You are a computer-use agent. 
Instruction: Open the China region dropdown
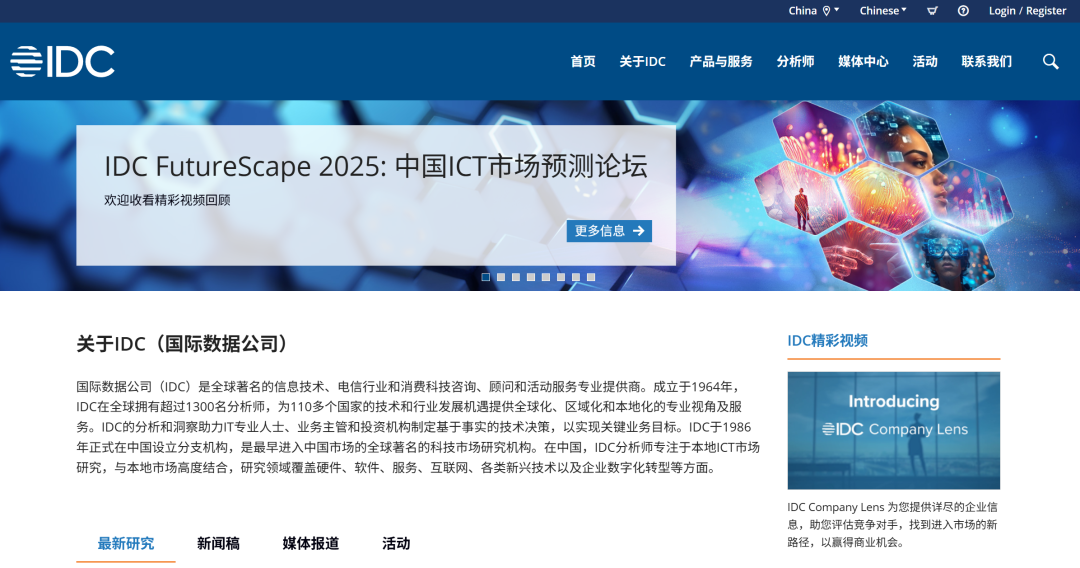(813, 10)
